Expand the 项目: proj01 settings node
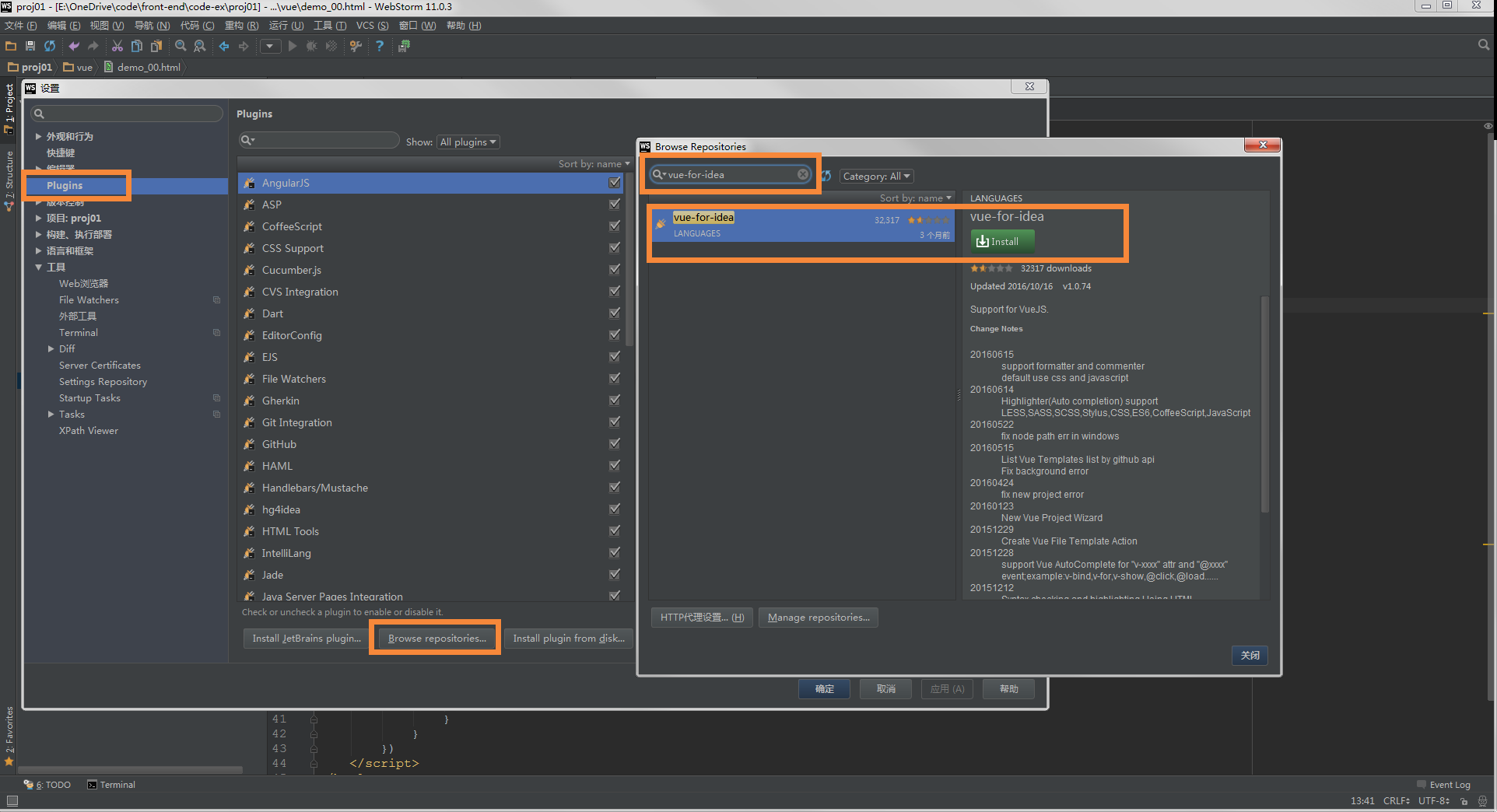This screenshot has height=812, width=1497. pos(38,218)
